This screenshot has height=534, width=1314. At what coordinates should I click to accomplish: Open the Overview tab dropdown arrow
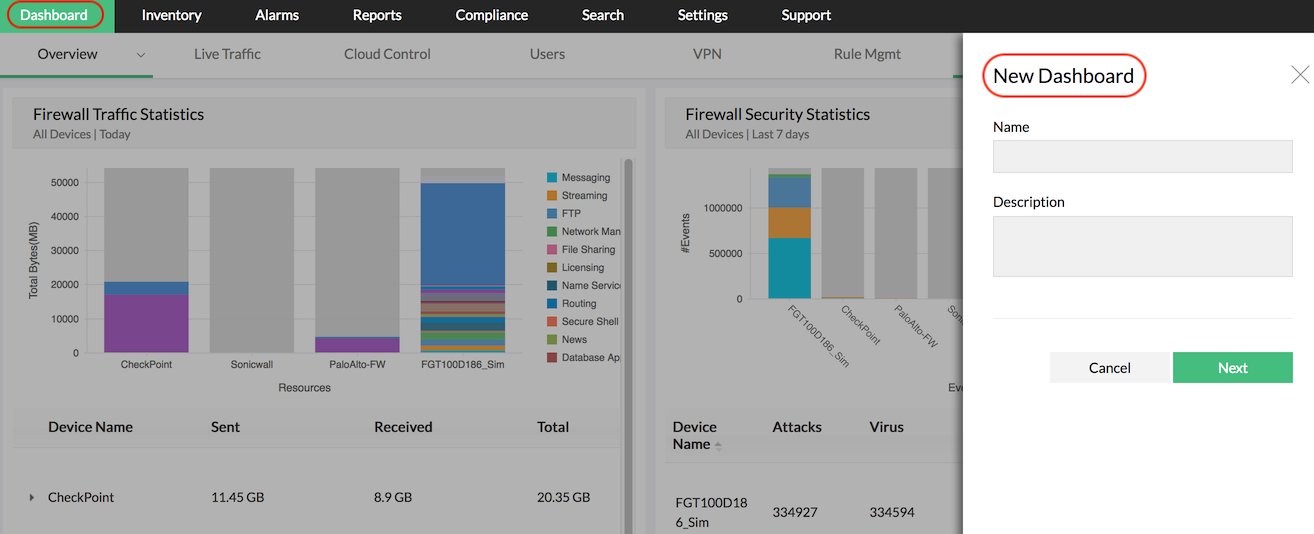tap(141, 55)
